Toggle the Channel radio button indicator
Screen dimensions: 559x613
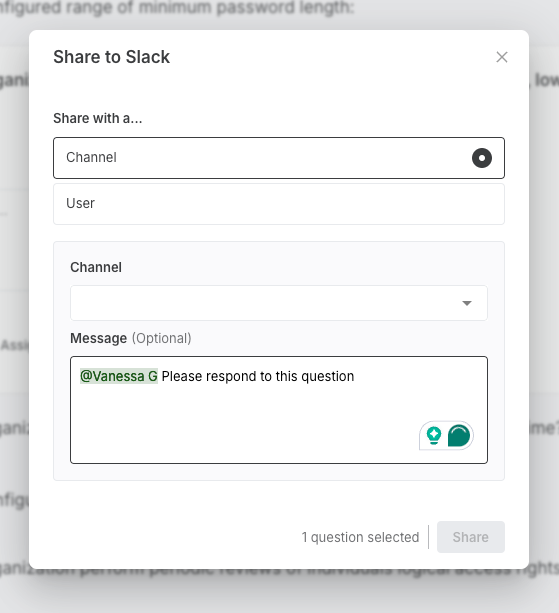click(482, 158)
